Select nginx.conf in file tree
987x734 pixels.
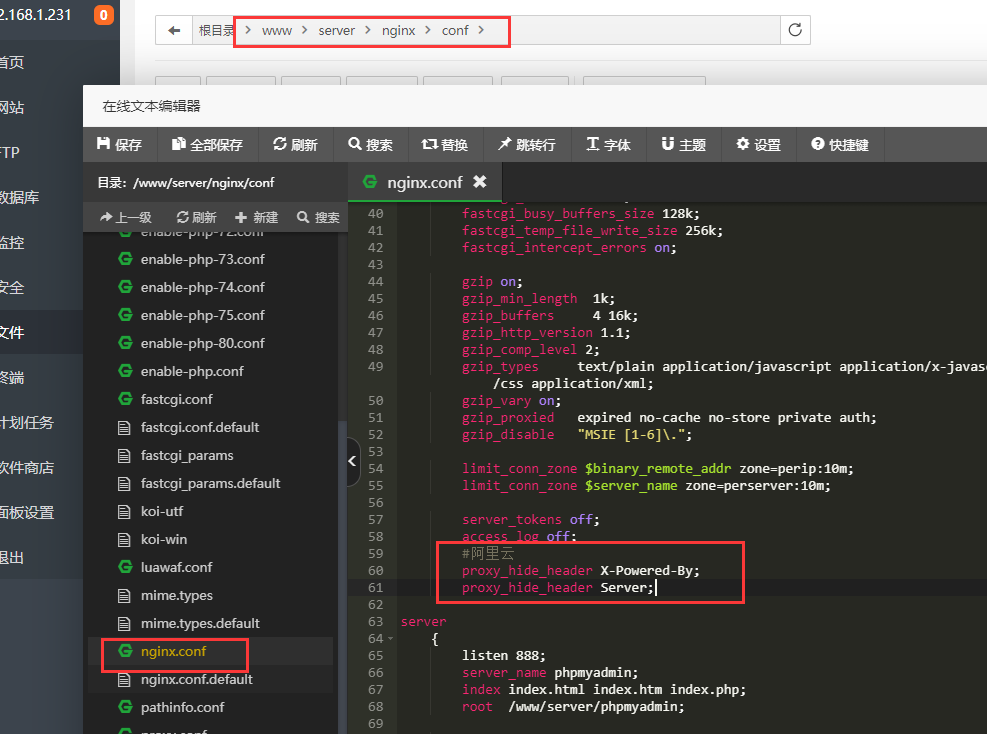coord(173,652)
